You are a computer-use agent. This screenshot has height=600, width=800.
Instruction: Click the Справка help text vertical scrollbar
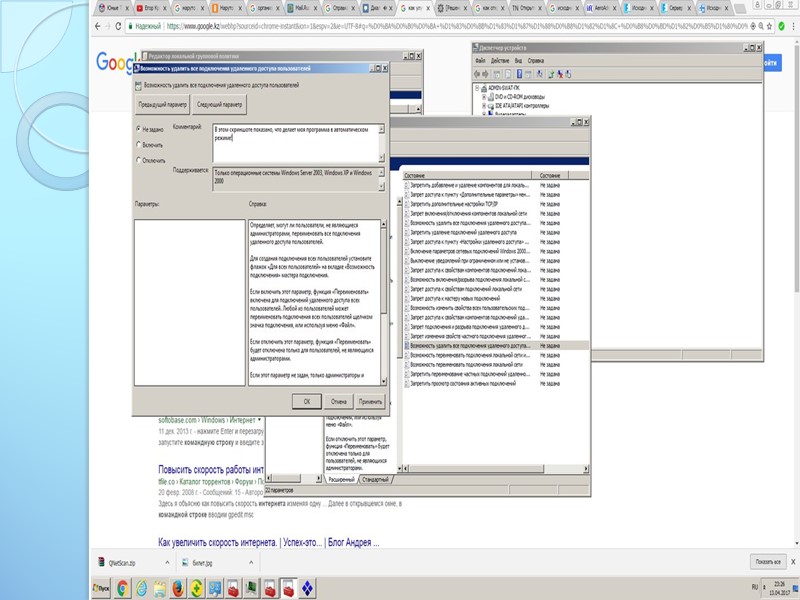[384, 303]
